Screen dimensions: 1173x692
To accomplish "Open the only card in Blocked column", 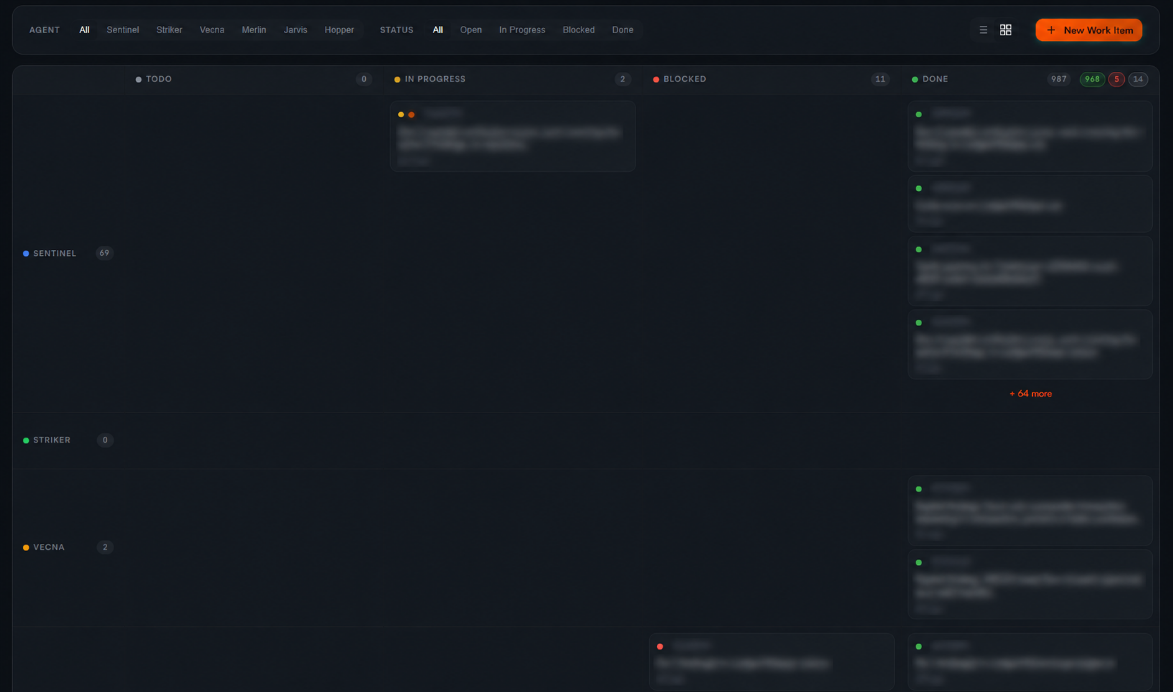I will 771,662.
